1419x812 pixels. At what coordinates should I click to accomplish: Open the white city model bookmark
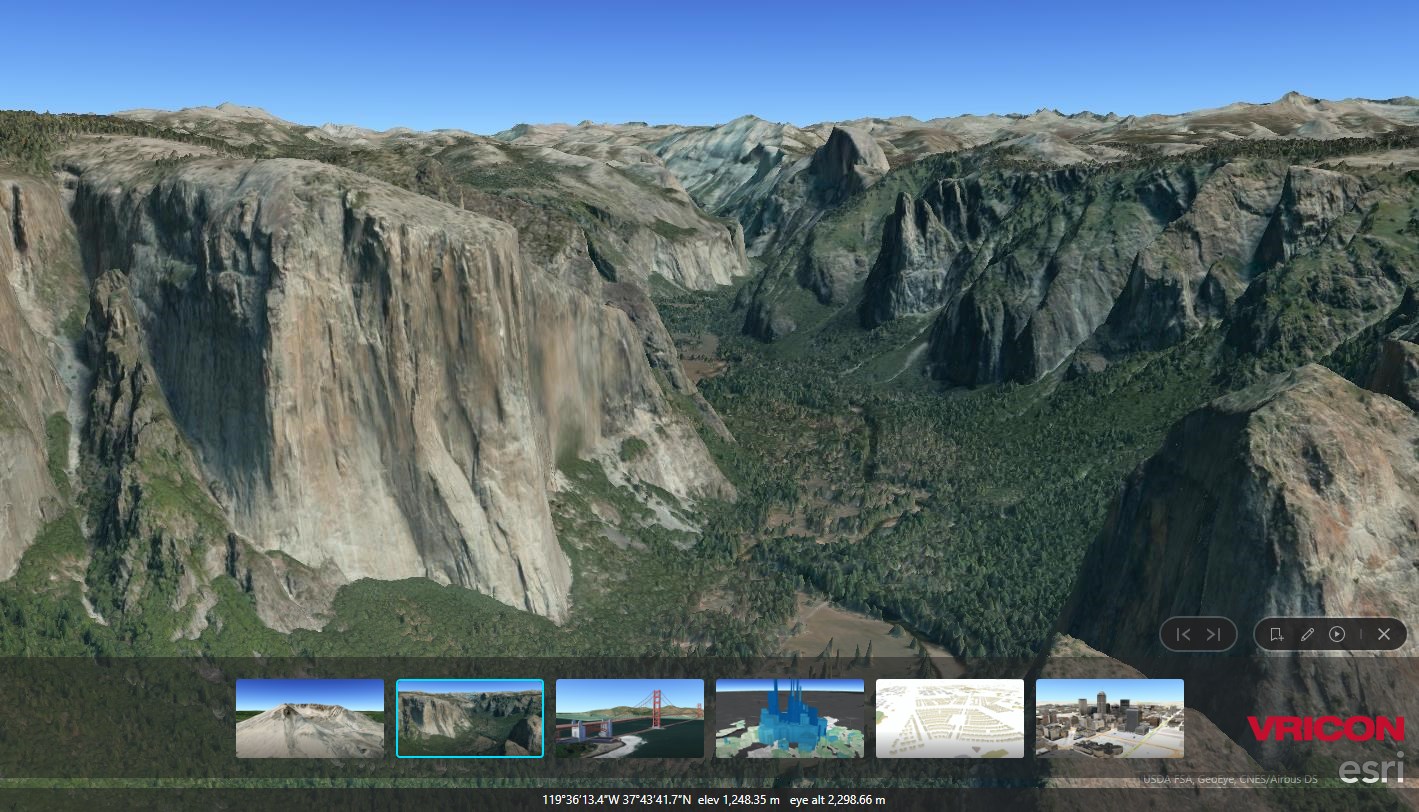(950, 718)
